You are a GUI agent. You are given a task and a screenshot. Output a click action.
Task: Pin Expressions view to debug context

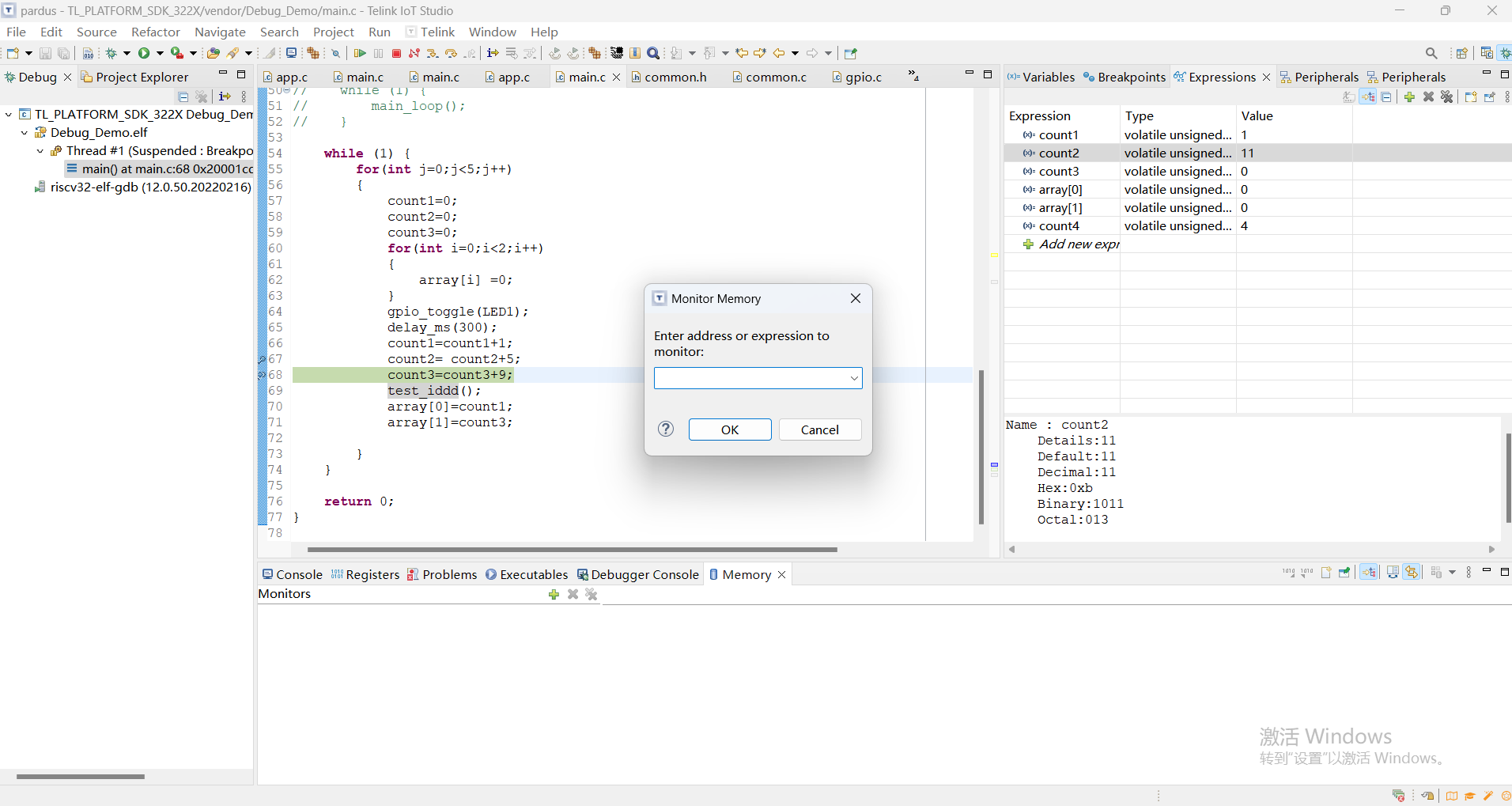click(1490, 96)
